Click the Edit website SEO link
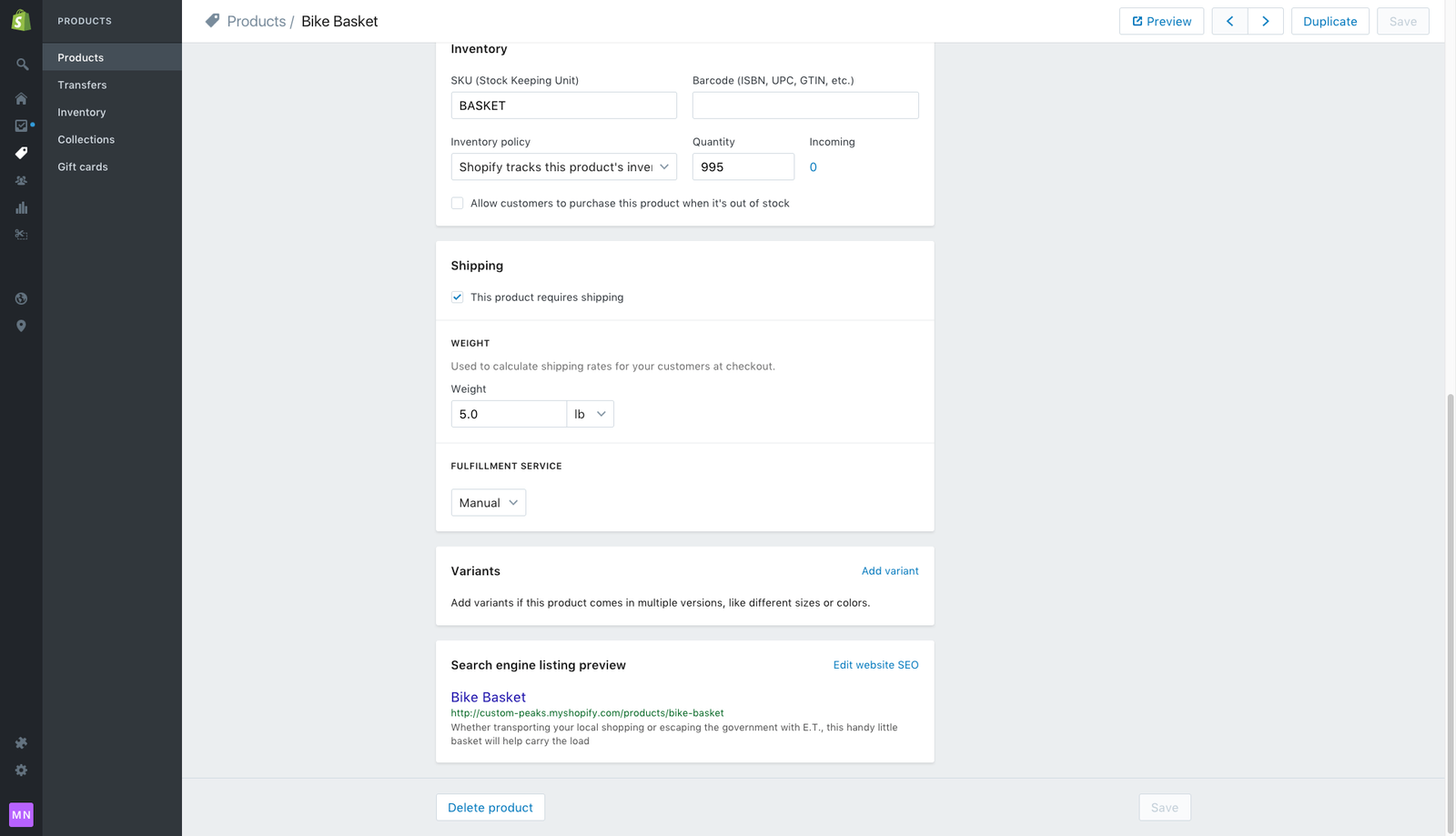The height and width of the screenshot is (836, 1456). [x=875, y=665]
